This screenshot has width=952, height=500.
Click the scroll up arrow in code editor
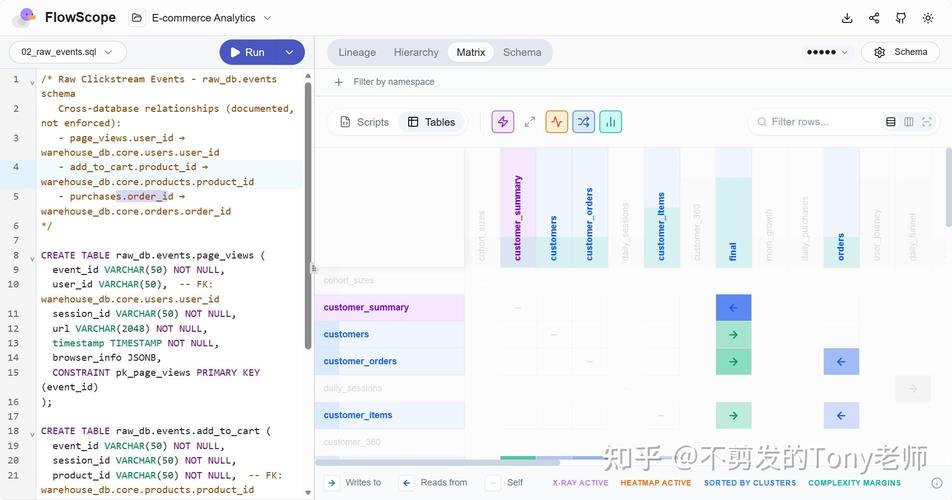(x=308, y=76)
